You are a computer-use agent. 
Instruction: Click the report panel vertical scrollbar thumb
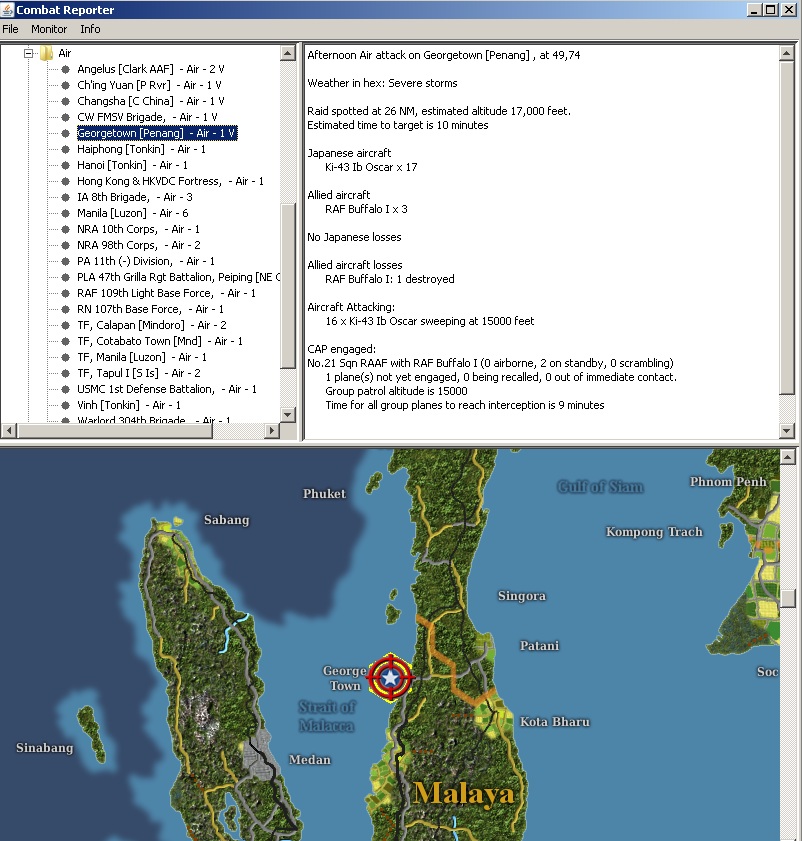(x=786, y=228)
